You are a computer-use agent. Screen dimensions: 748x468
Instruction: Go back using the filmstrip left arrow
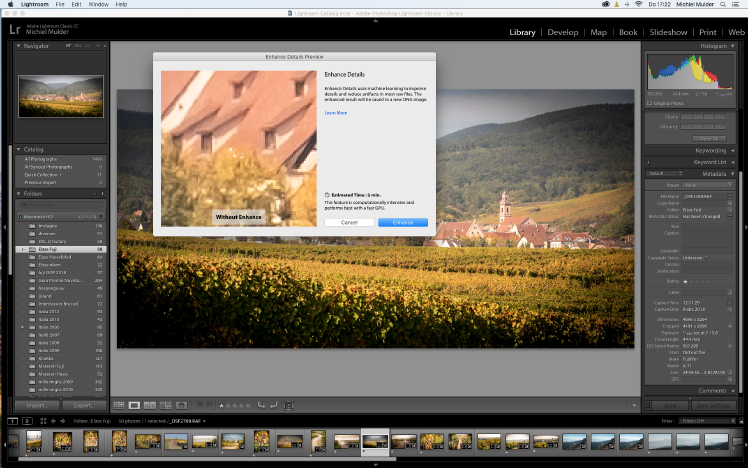(53, 421)
